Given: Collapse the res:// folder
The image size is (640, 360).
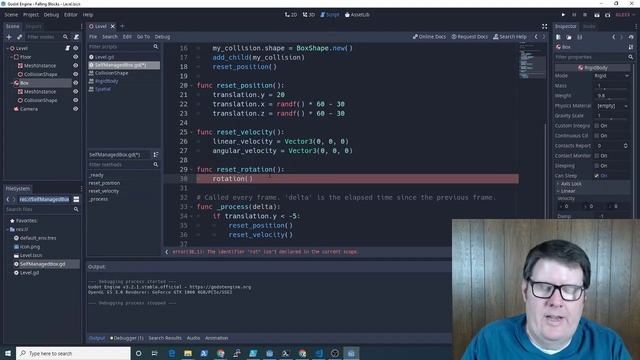Looking at the screenshot, I should [7, 229].
